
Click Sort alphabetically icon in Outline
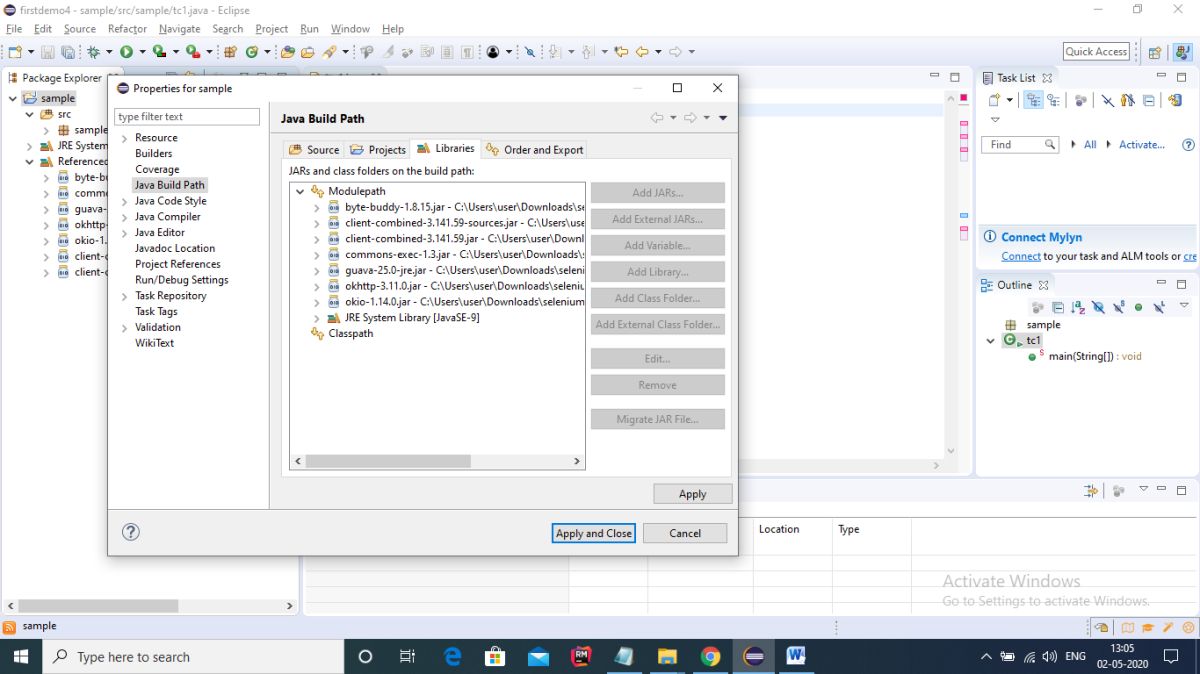pos(1078,307)
